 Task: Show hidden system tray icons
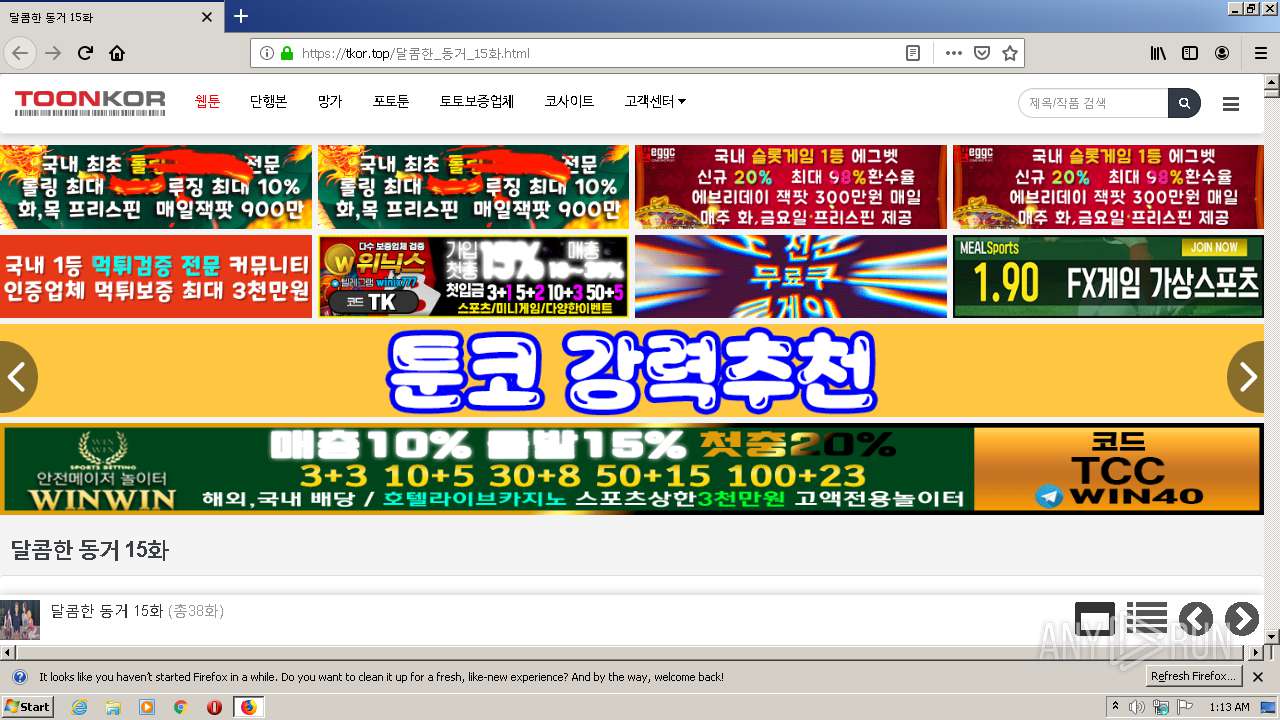point(1115,707)
